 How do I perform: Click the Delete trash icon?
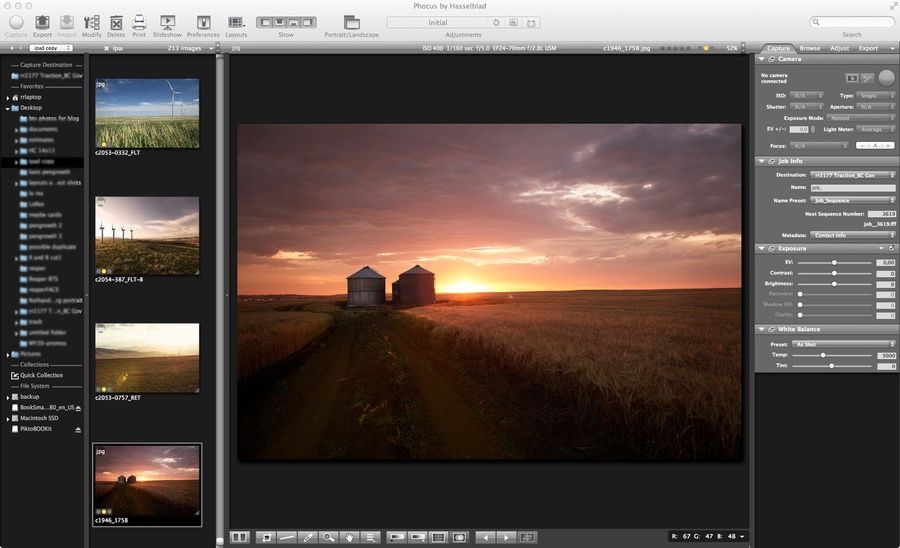pos(117,22)
